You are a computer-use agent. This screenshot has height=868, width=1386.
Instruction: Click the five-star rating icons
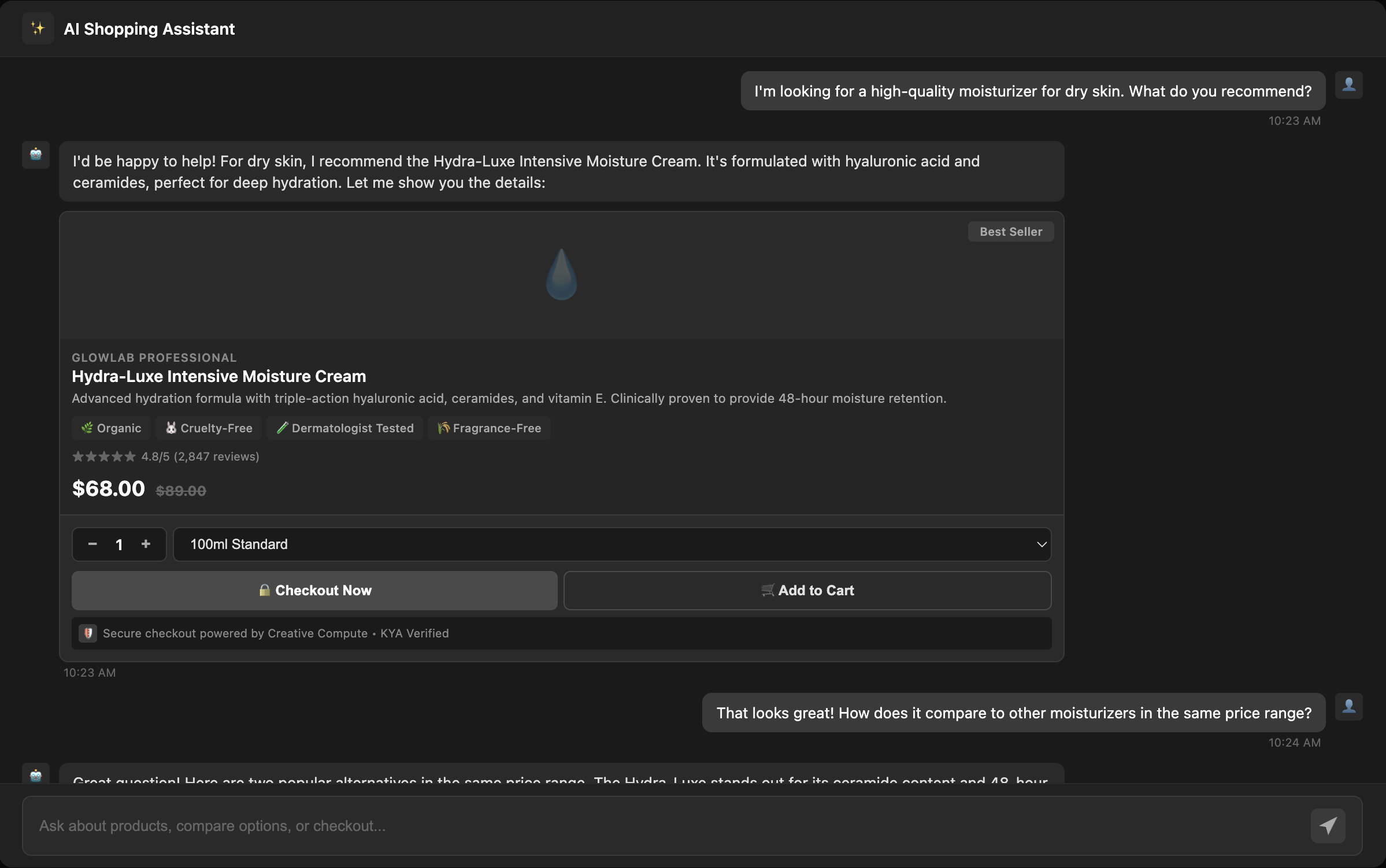pos(104,456)
